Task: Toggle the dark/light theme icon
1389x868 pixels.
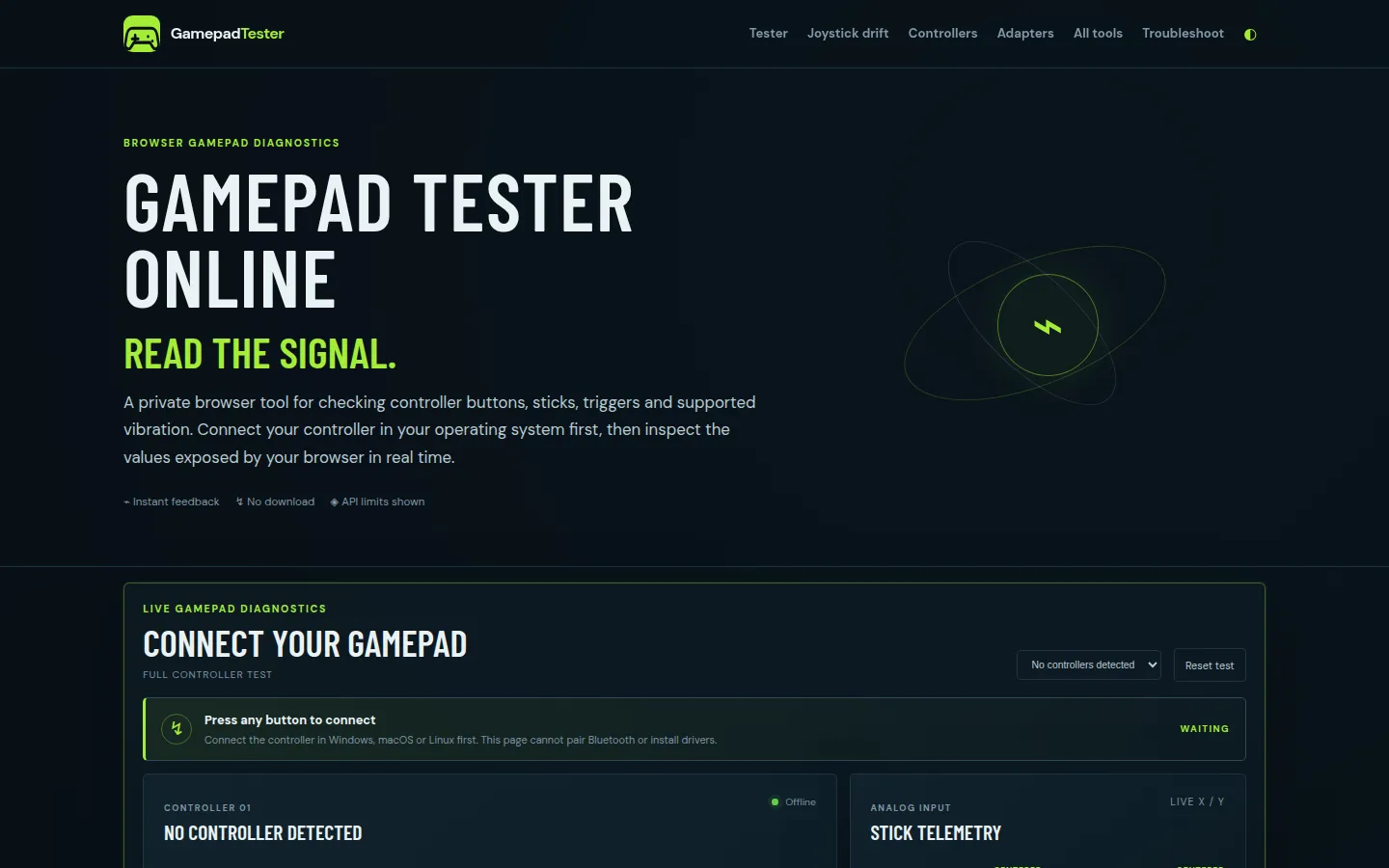Action: point(1250,34)
